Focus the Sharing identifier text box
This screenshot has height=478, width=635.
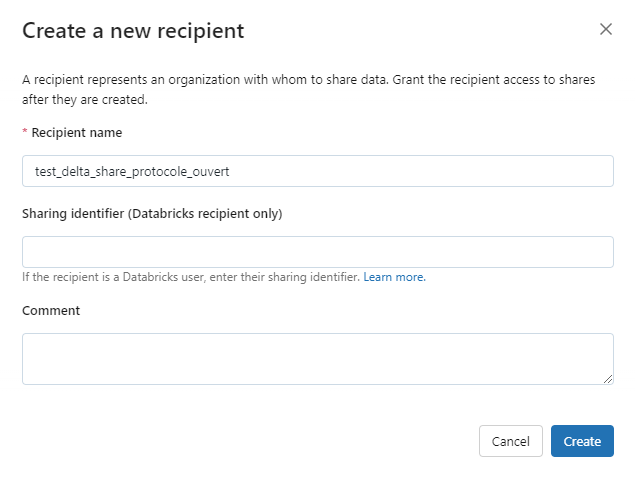[x=318, y=252]
